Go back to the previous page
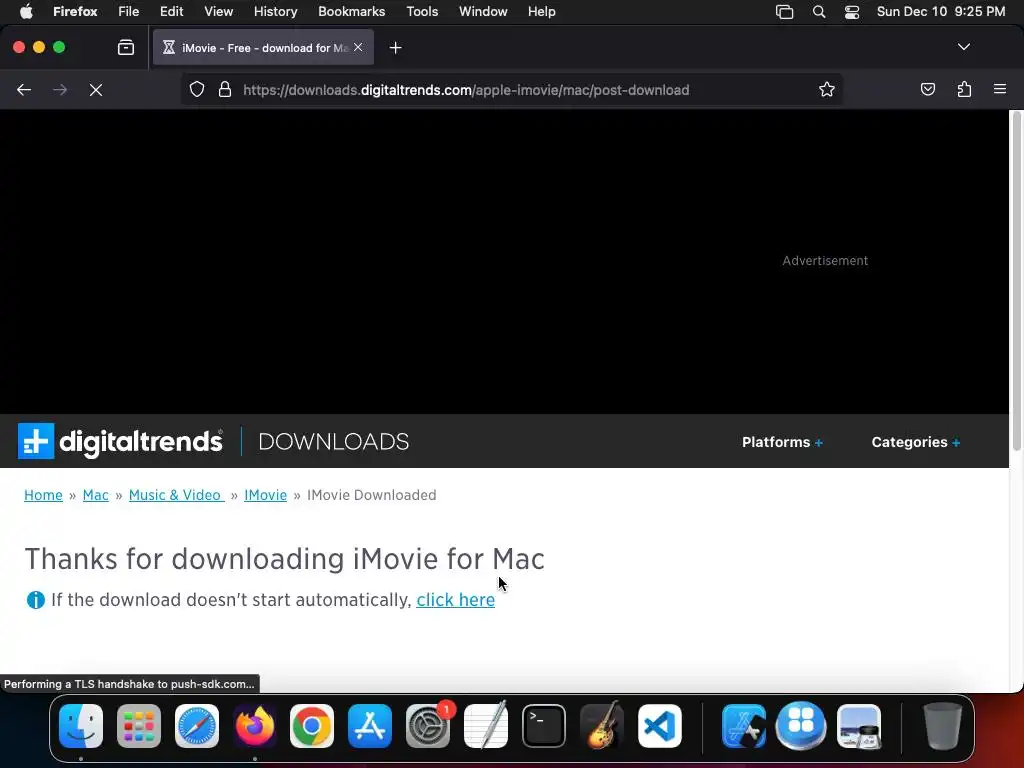The image size is (1024, 768). pyautogui.click(x=24, y=90)
